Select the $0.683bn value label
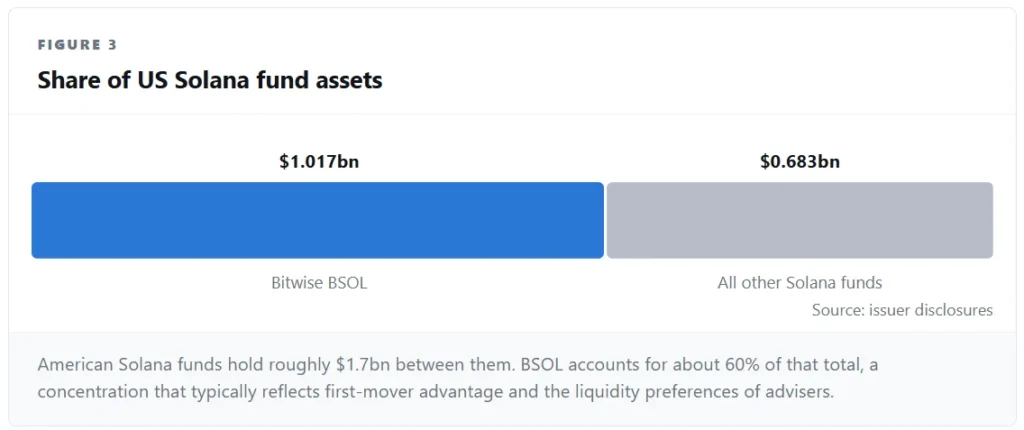This screenshot has width=1024, height=430. 800,161
